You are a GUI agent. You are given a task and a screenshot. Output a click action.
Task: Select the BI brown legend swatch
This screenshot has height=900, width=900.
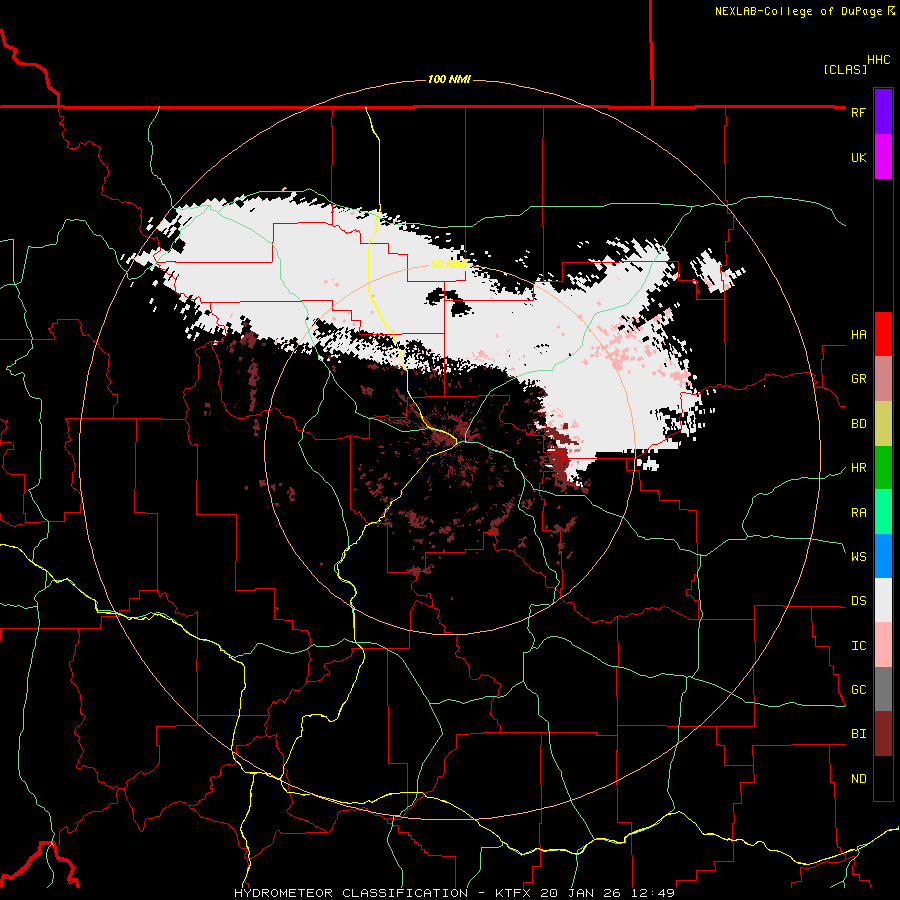click(x=883, y=734)
